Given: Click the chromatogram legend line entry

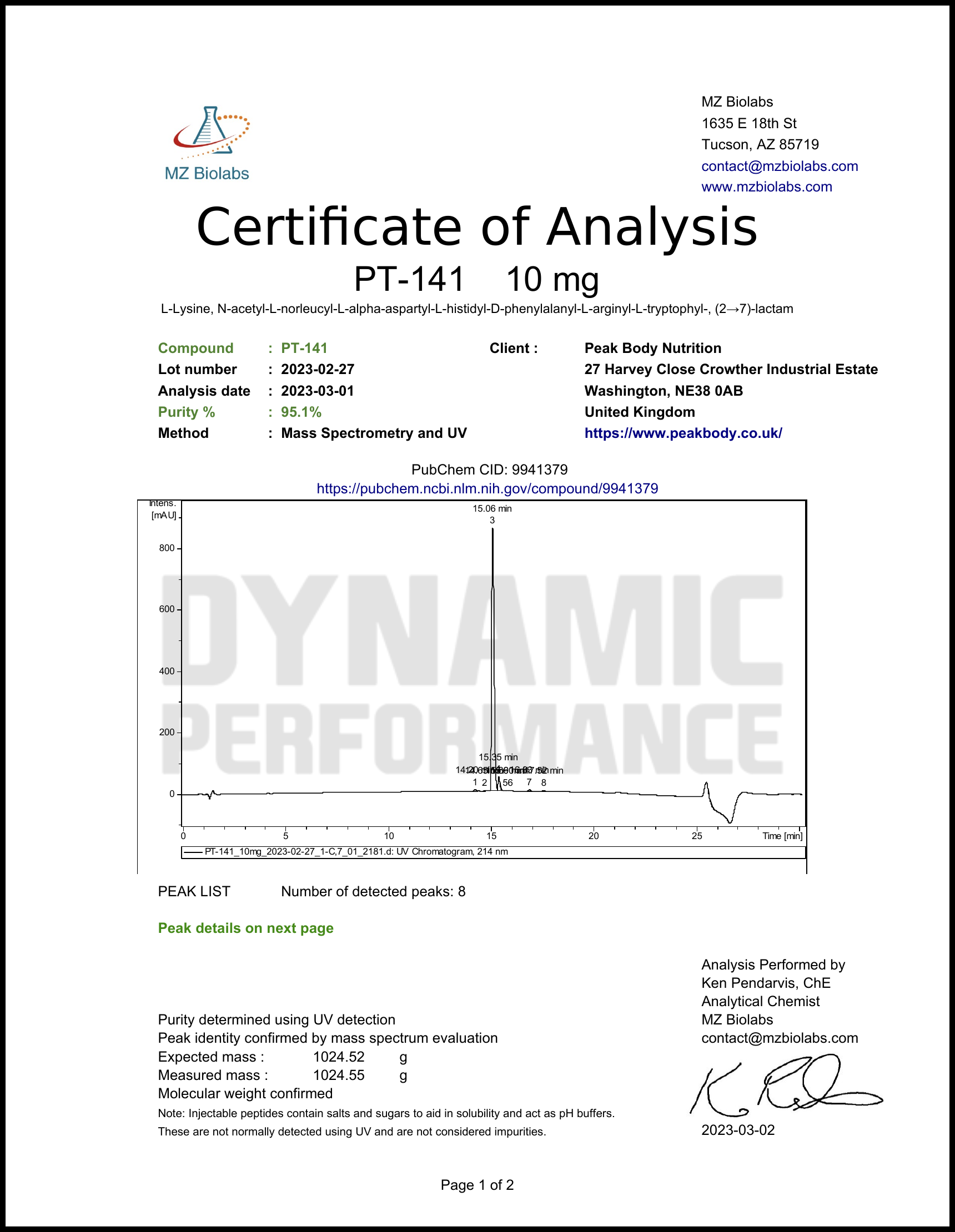Looking at the screenshot, I should point(355,852).
